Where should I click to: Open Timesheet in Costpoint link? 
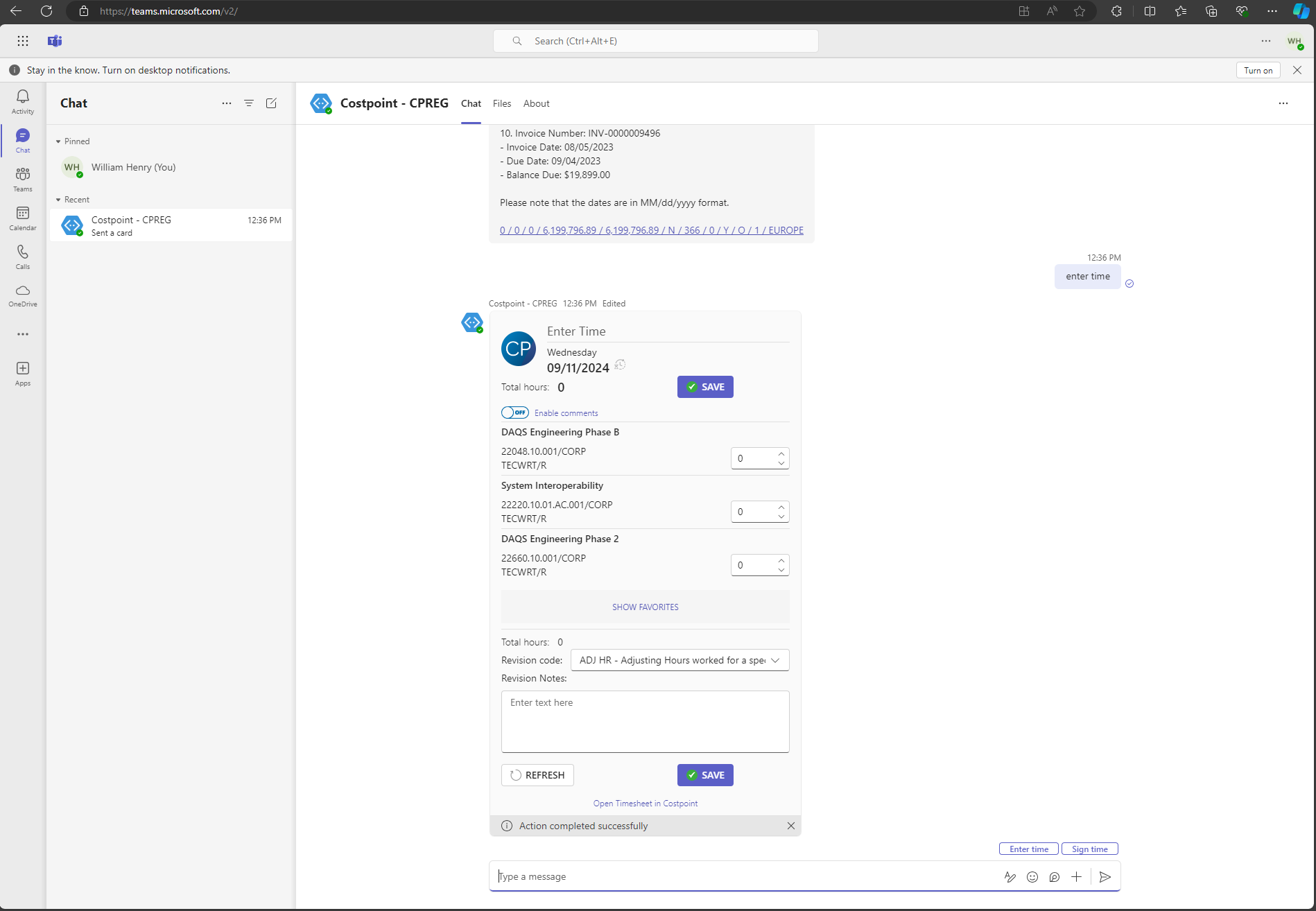(x=645, y=804)
